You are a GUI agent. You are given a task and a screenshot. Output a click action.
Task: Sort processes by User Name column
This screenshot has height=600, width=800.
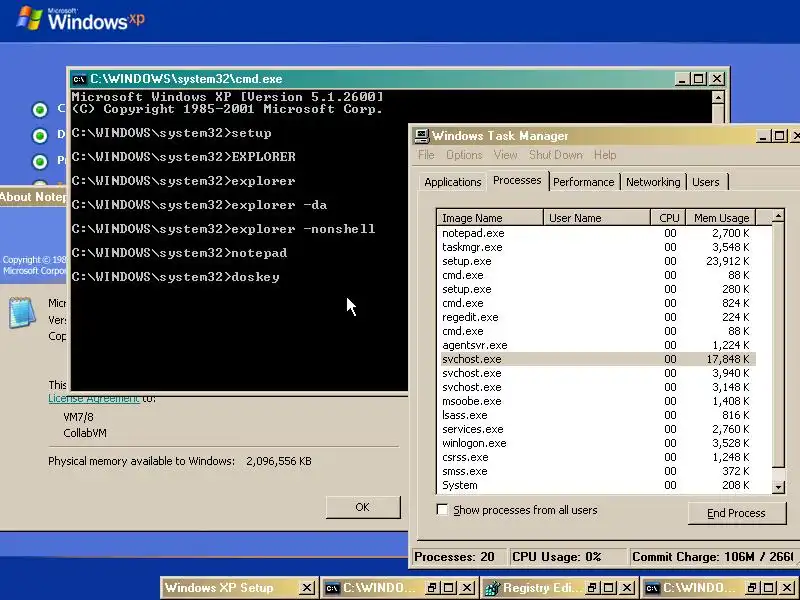[x=596, y=218]
